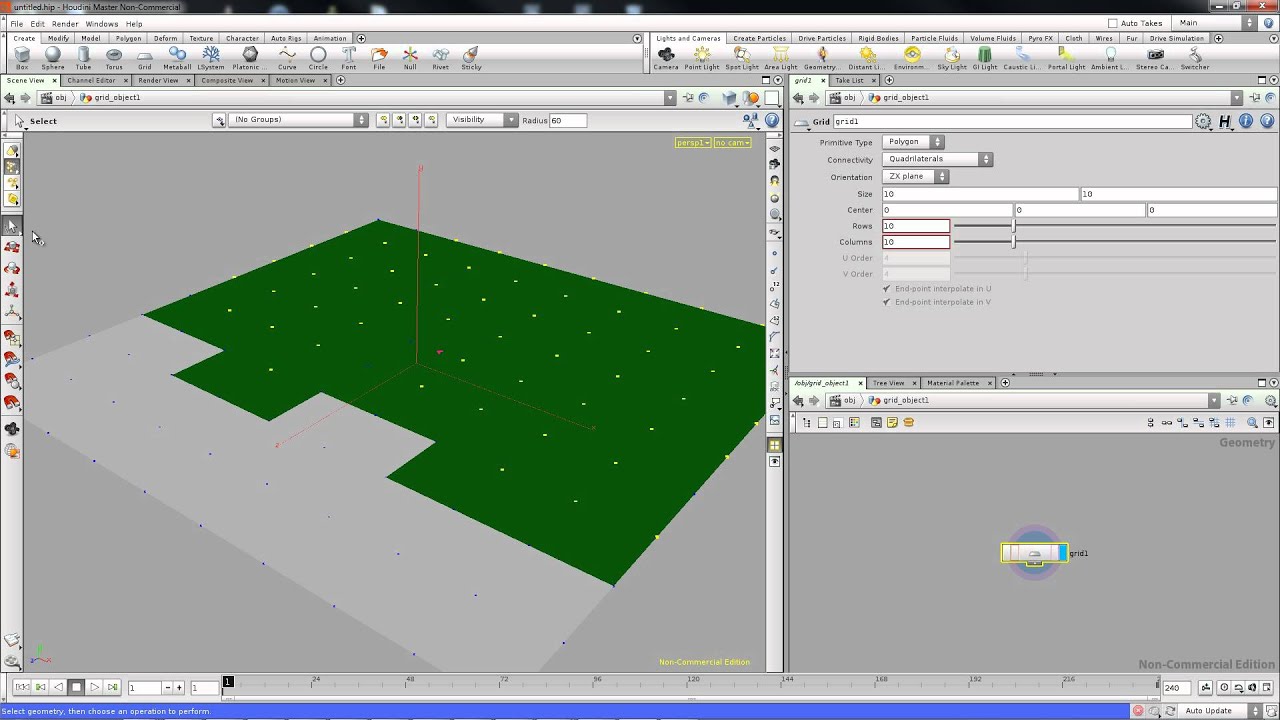
Task: Toggle End-point interpolate in U checkbox
Action: coord(886,288)
